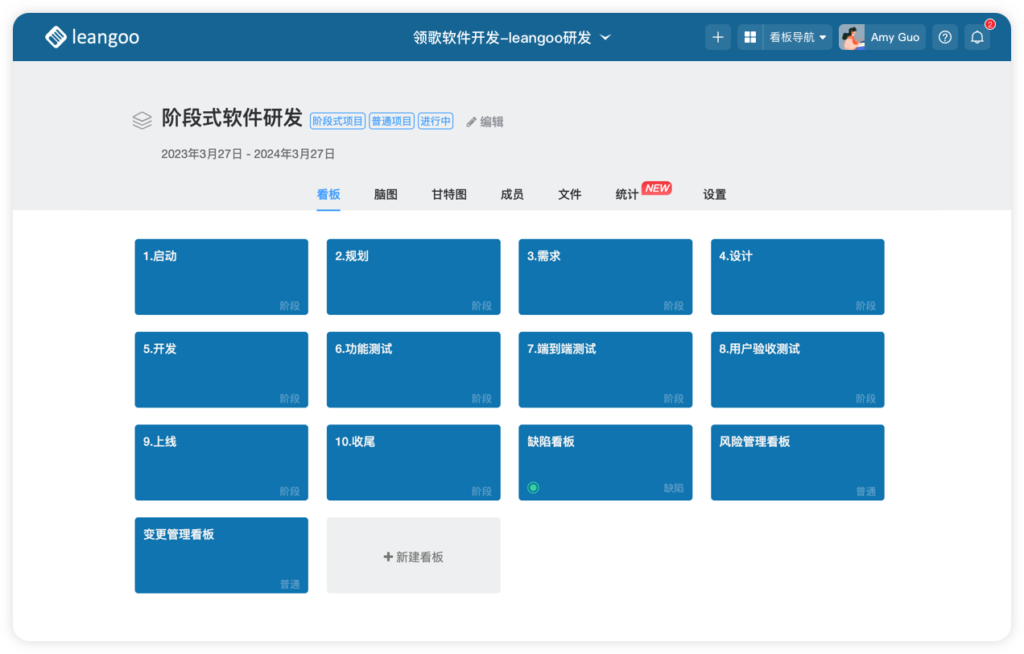Viewport: 1024px width, 654px height.
Task: Open the 设置 tab
Action: pyautogui.click(x=714, y=194)
